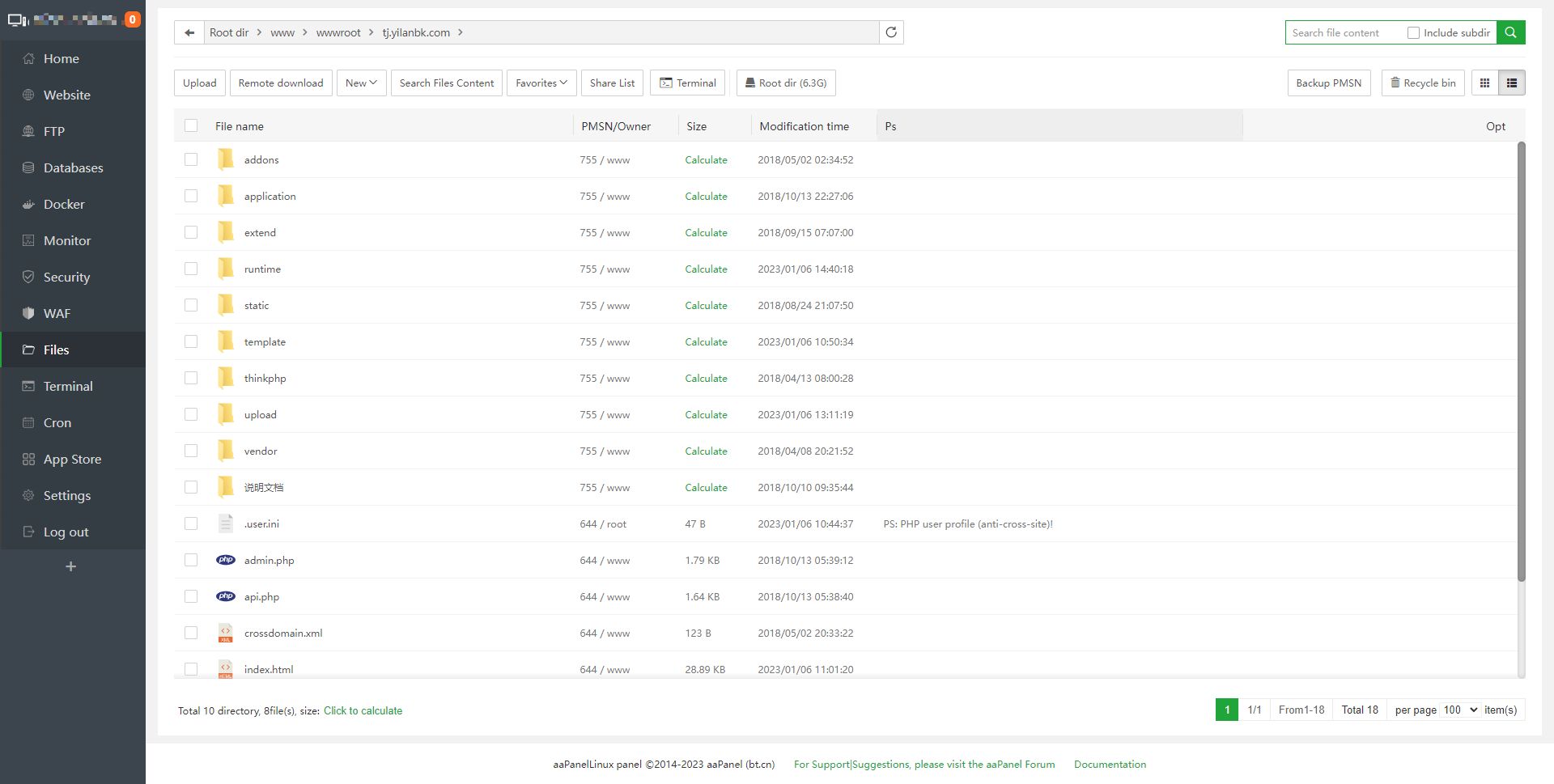Open the addons folder icon
The width and height of the screenshot is (1554, 784).
[226, 159]
